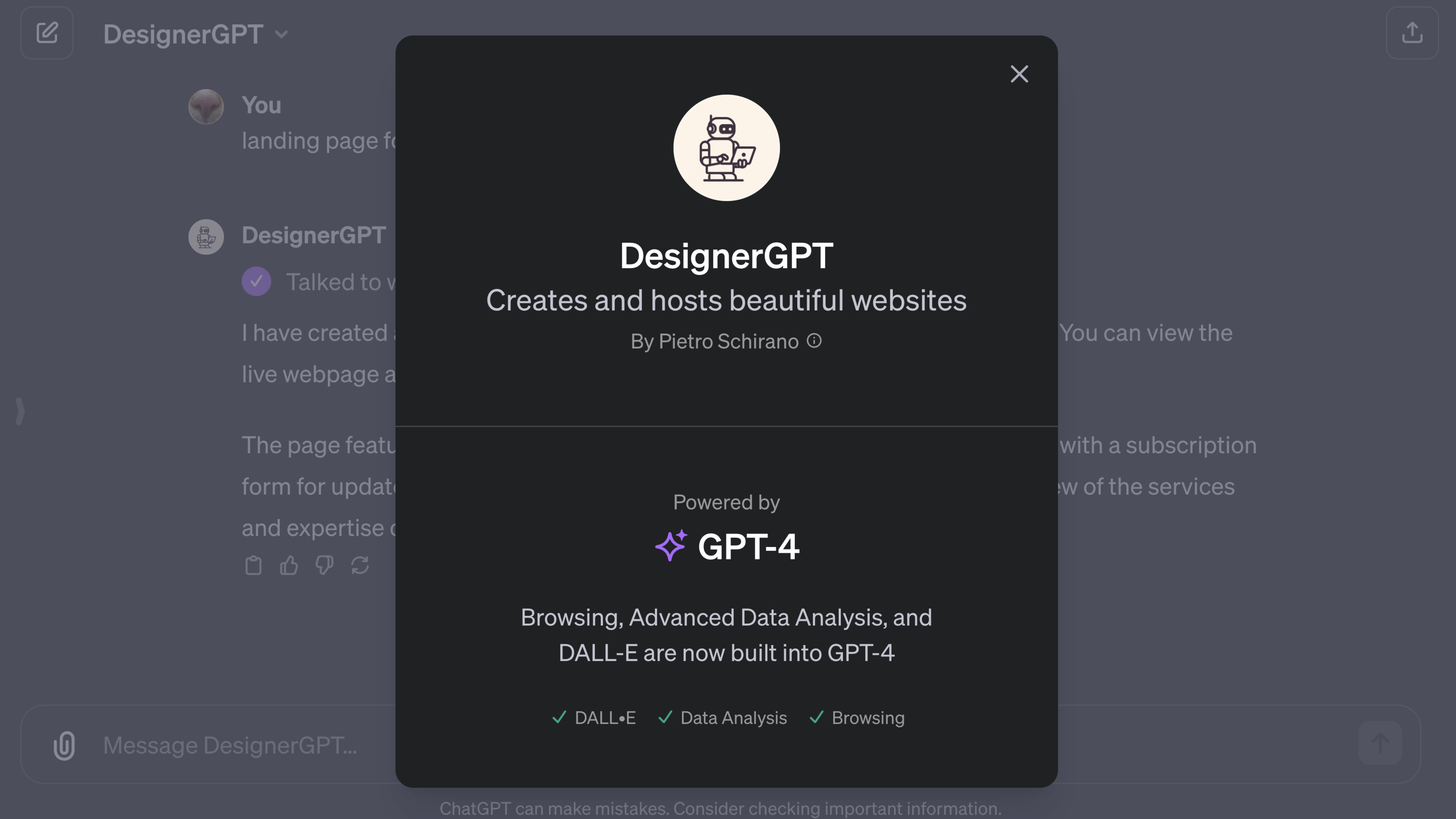Open the DesignerGPT title dropdown chevron
The width and height of the screenshot is (1456, 819).
coord(281,34)
